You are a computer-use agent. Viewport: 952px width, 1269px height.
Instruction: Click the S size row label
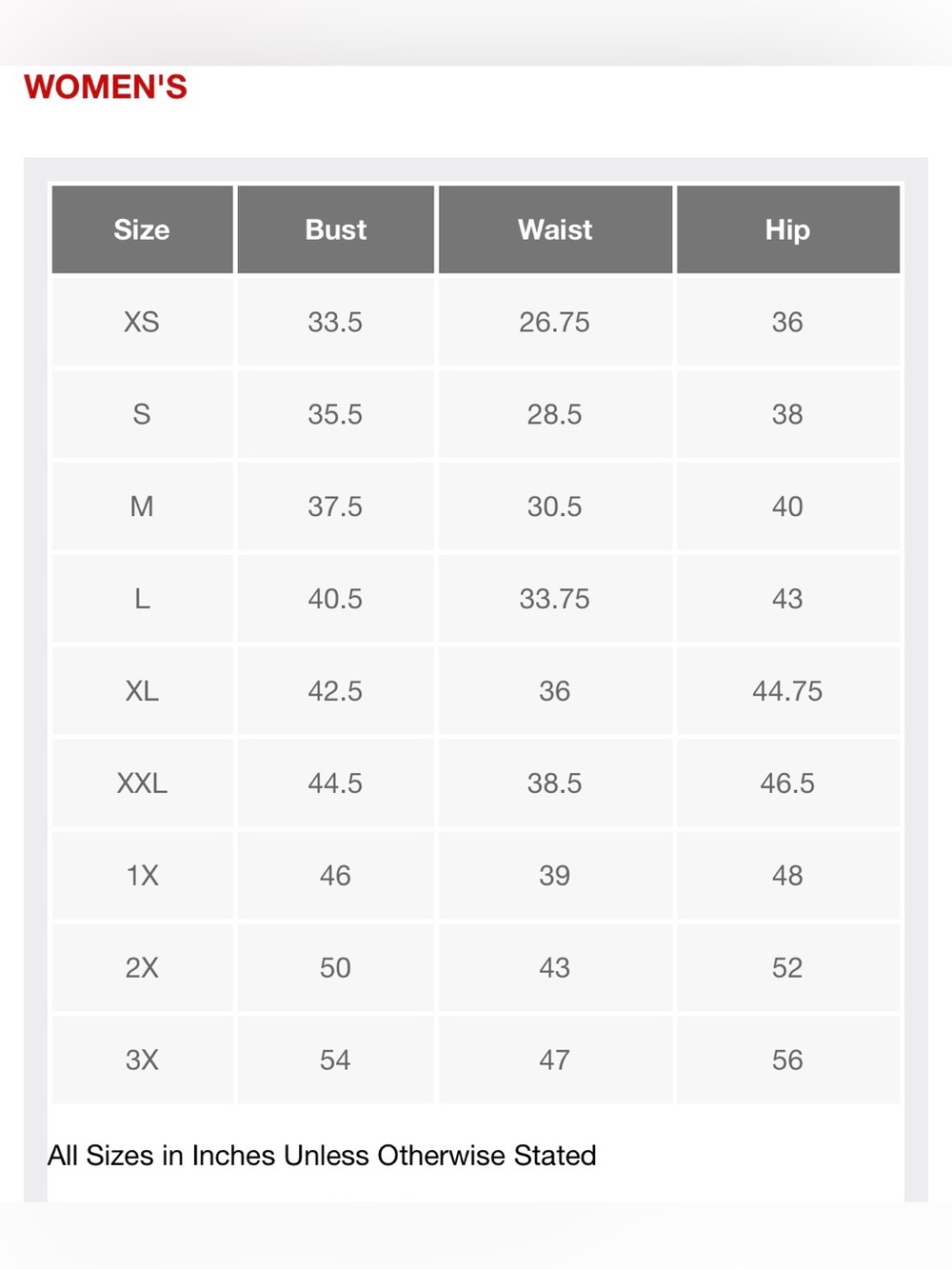(x=142, y=414)
